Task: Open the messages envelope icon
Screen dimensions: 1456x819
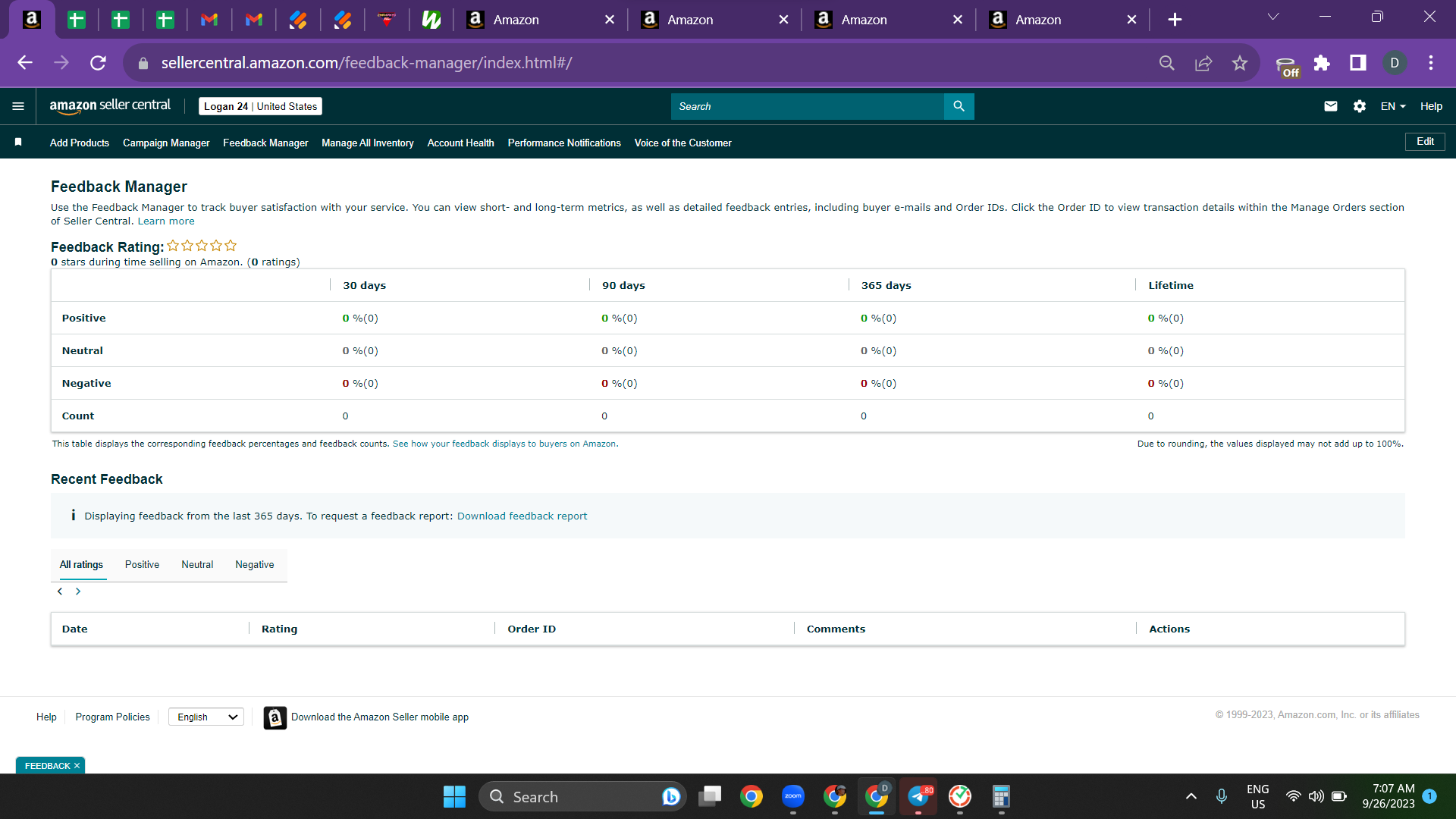Action: [1330, 106]
